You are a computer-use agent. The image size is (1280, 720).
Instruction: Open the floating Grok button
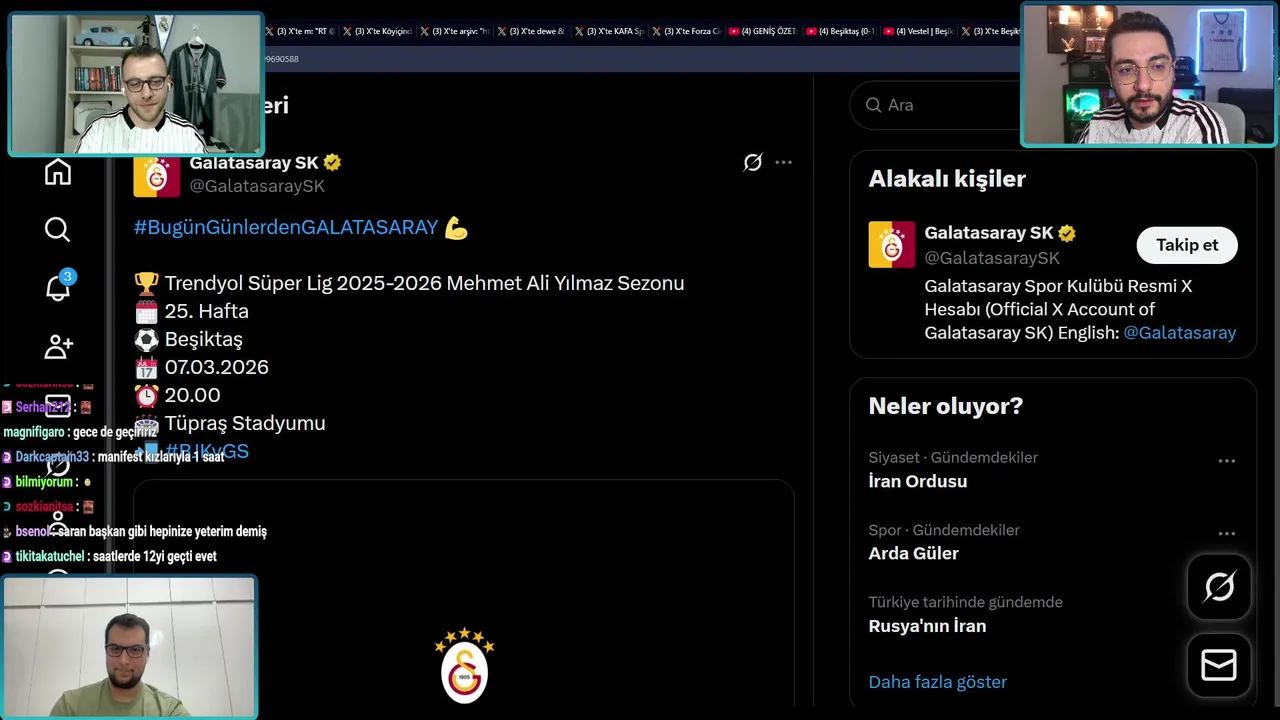click(x=1219, y=587)
